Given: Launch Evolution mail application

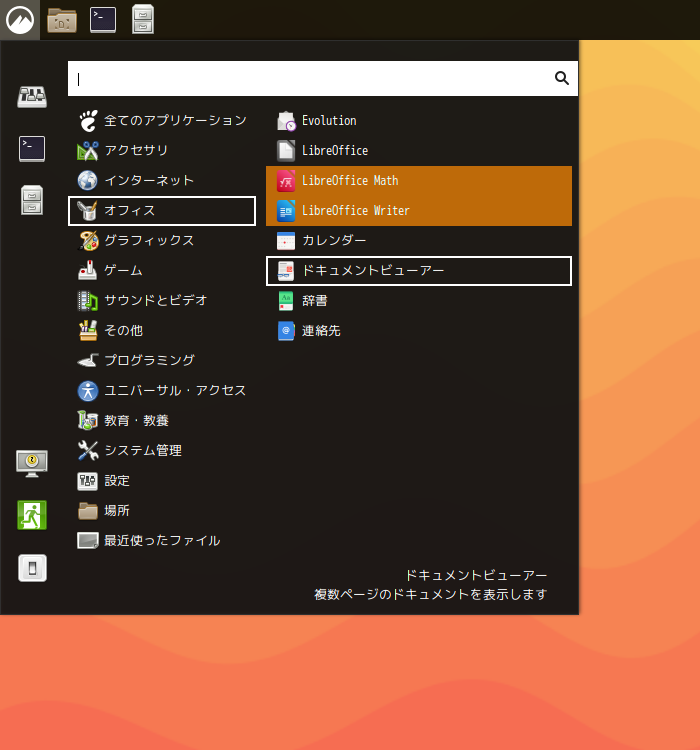Looking at the screenshot, I should tap(419, 121).
